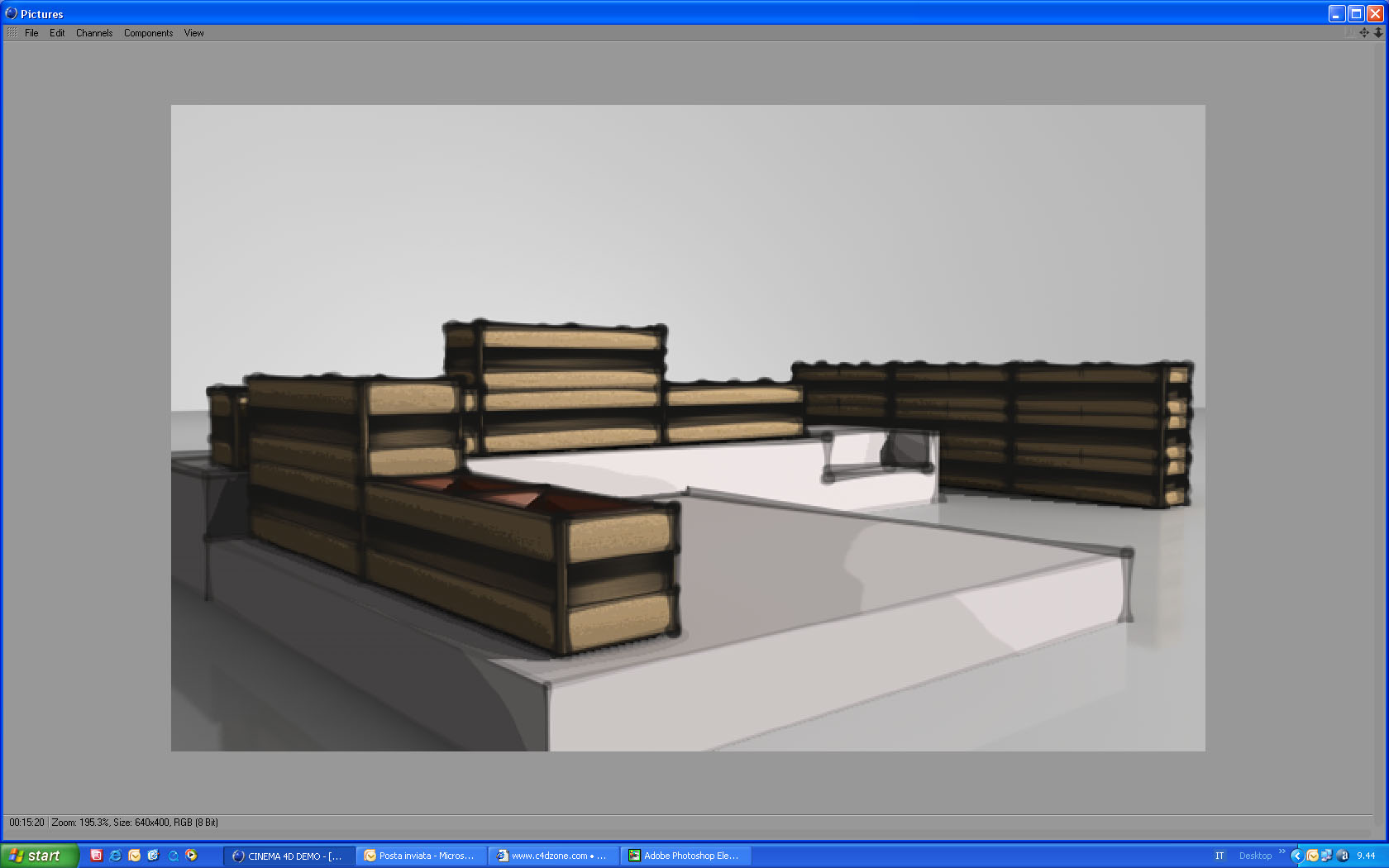Open the Channels menu
The image size is (1389, 868).
point(94,33)
